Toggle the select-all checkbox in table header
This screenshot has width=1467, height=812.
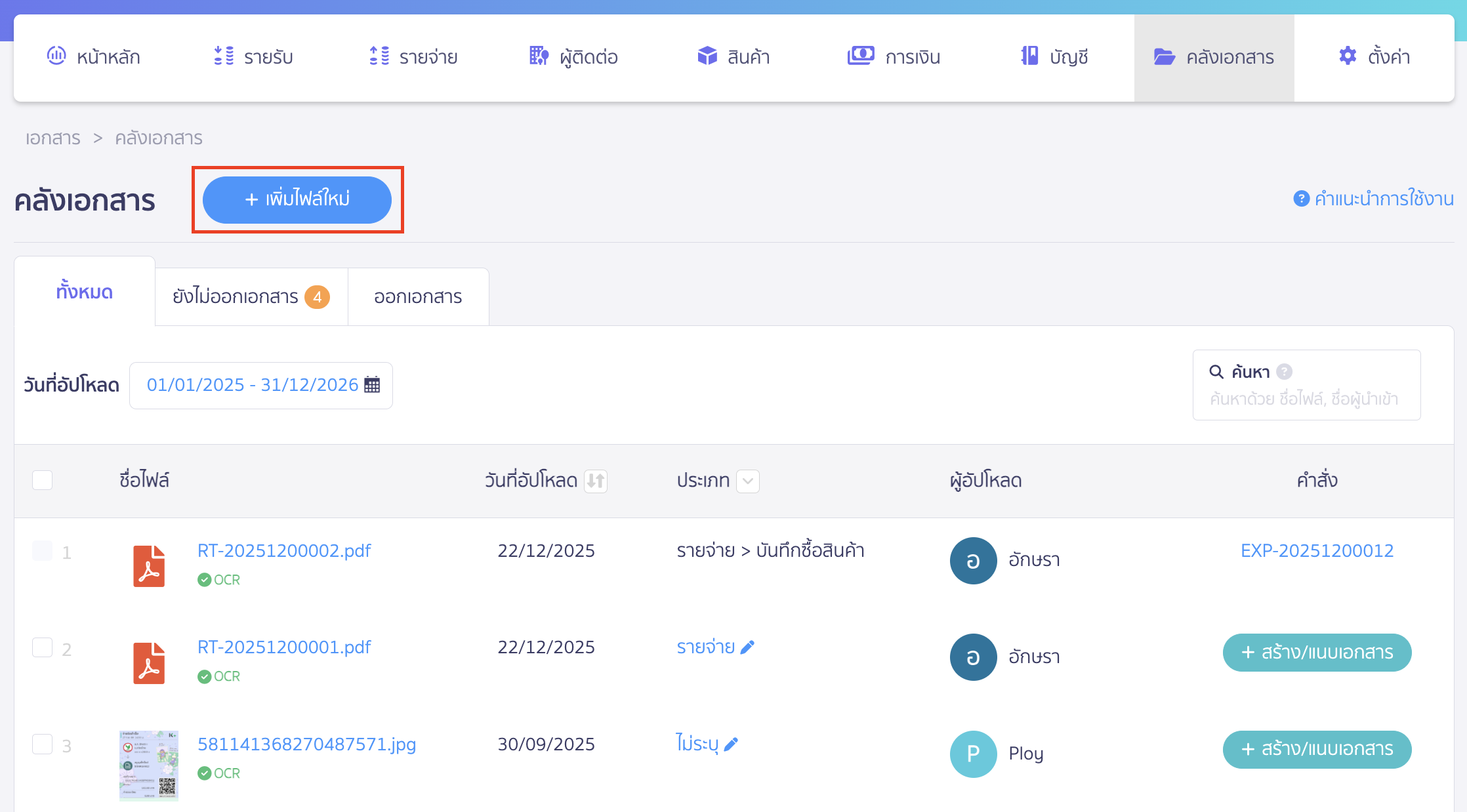pyautogui.click(x=43, y=480)
